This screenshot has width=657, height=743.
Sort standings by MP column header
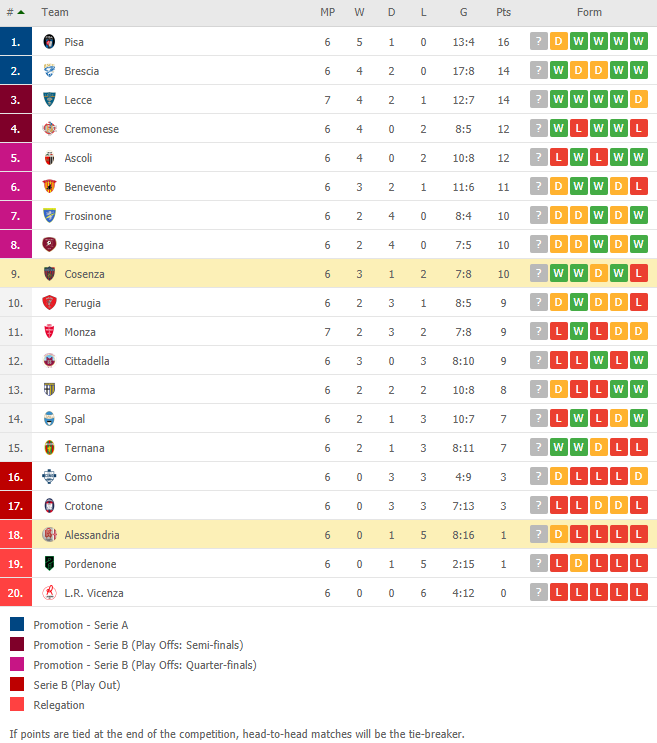(327, 12)
